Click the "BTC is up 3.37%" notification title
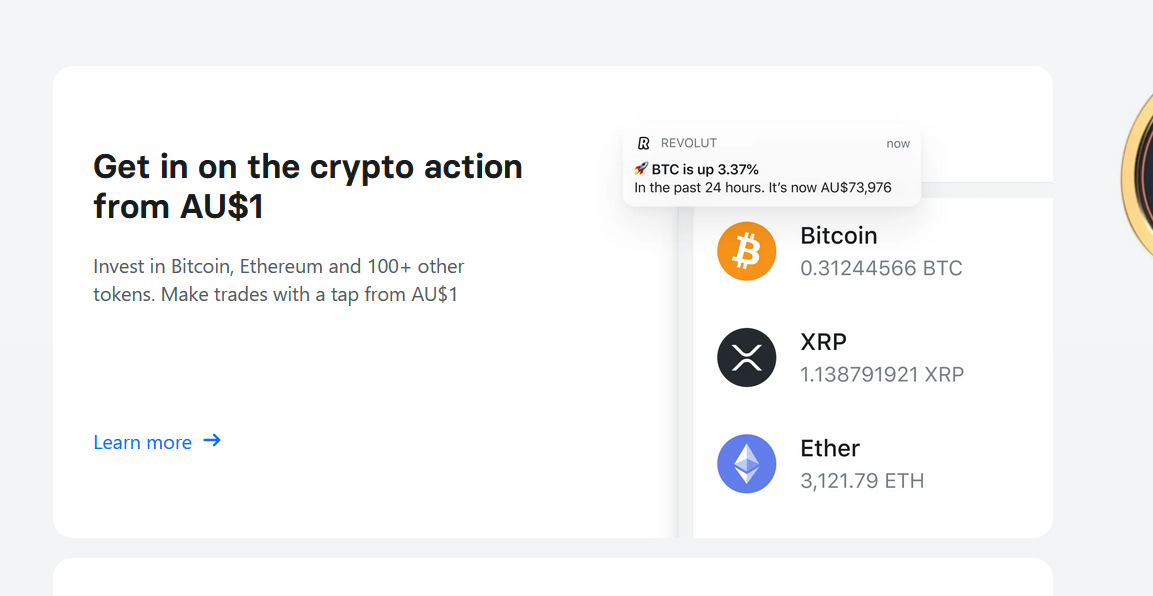 (x=705, y=169)
